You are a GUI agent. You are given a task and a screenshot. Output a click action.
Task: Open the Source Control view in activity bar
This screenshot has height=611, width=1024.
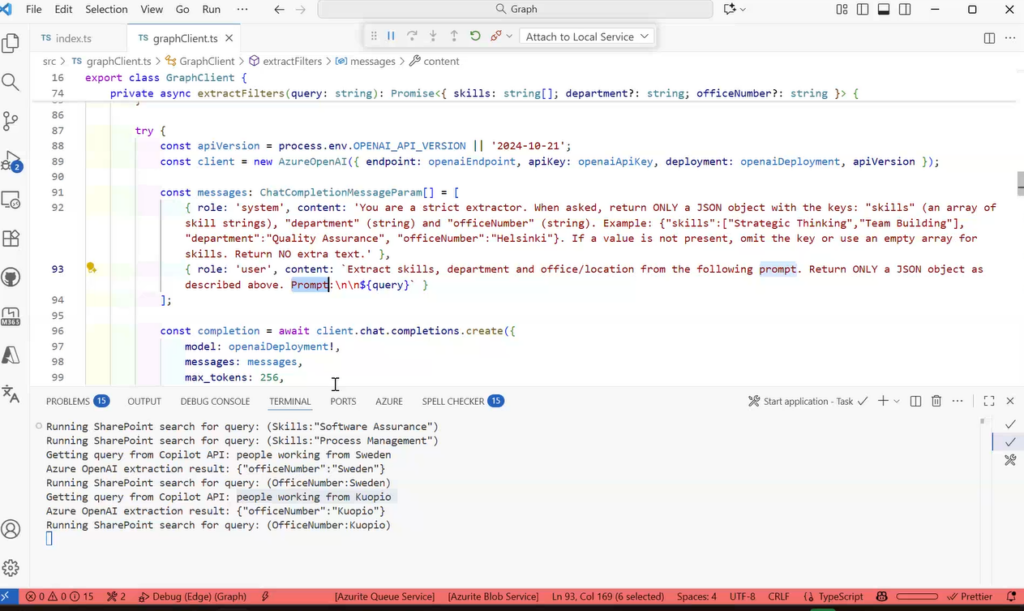tap(11, 121)
